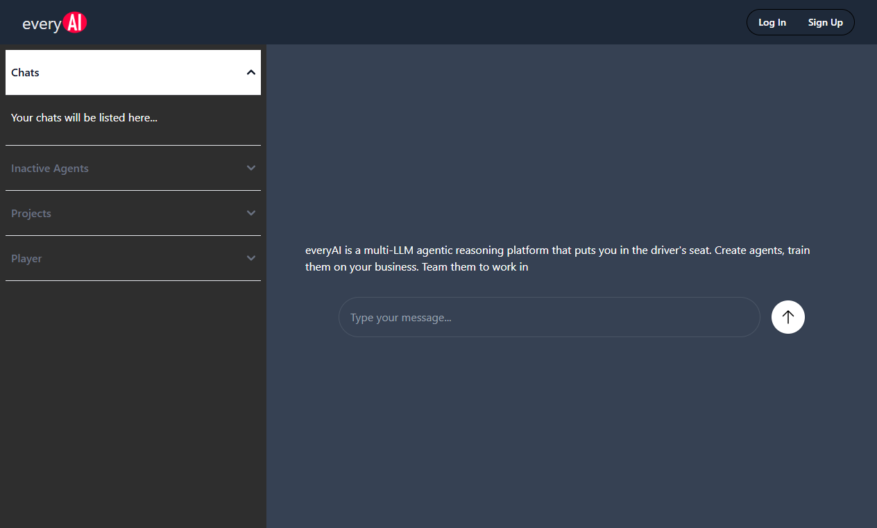Open the Log In link
Viewport: 877px width, 528px height.
point(772,22)
